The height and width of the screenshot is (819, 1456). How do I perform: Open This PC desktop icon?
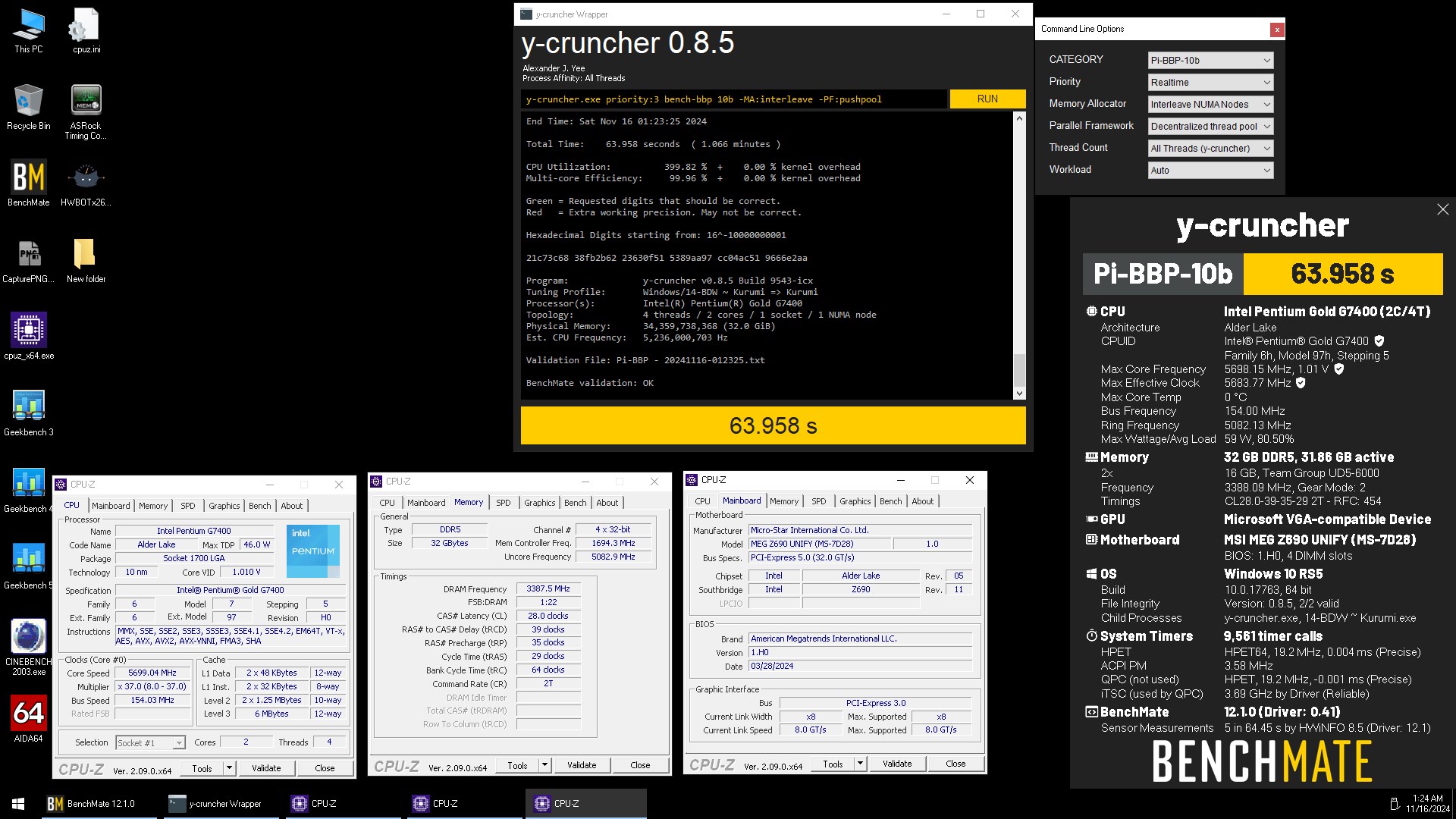[x=29, y=31]
